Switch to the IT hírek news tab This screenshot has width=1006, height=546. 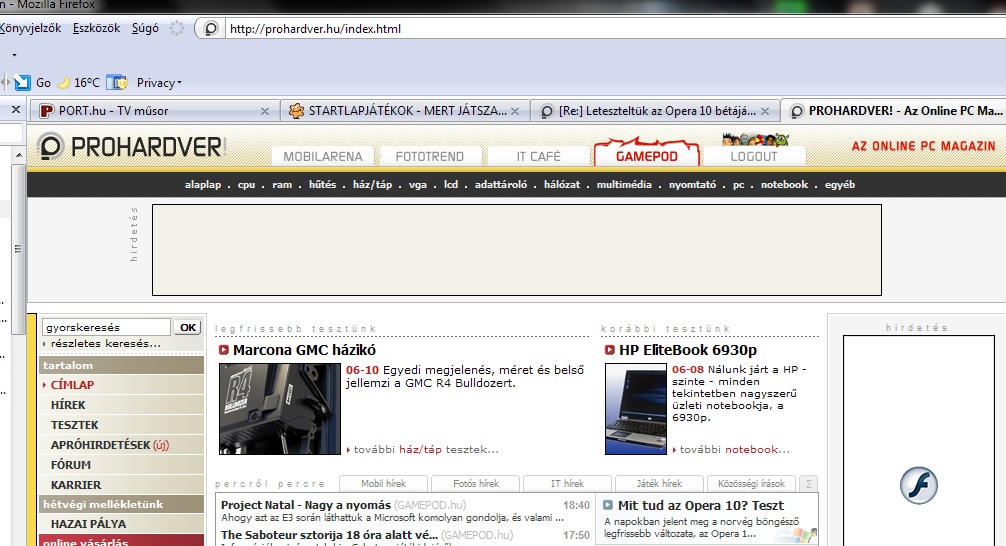point(567,484)
